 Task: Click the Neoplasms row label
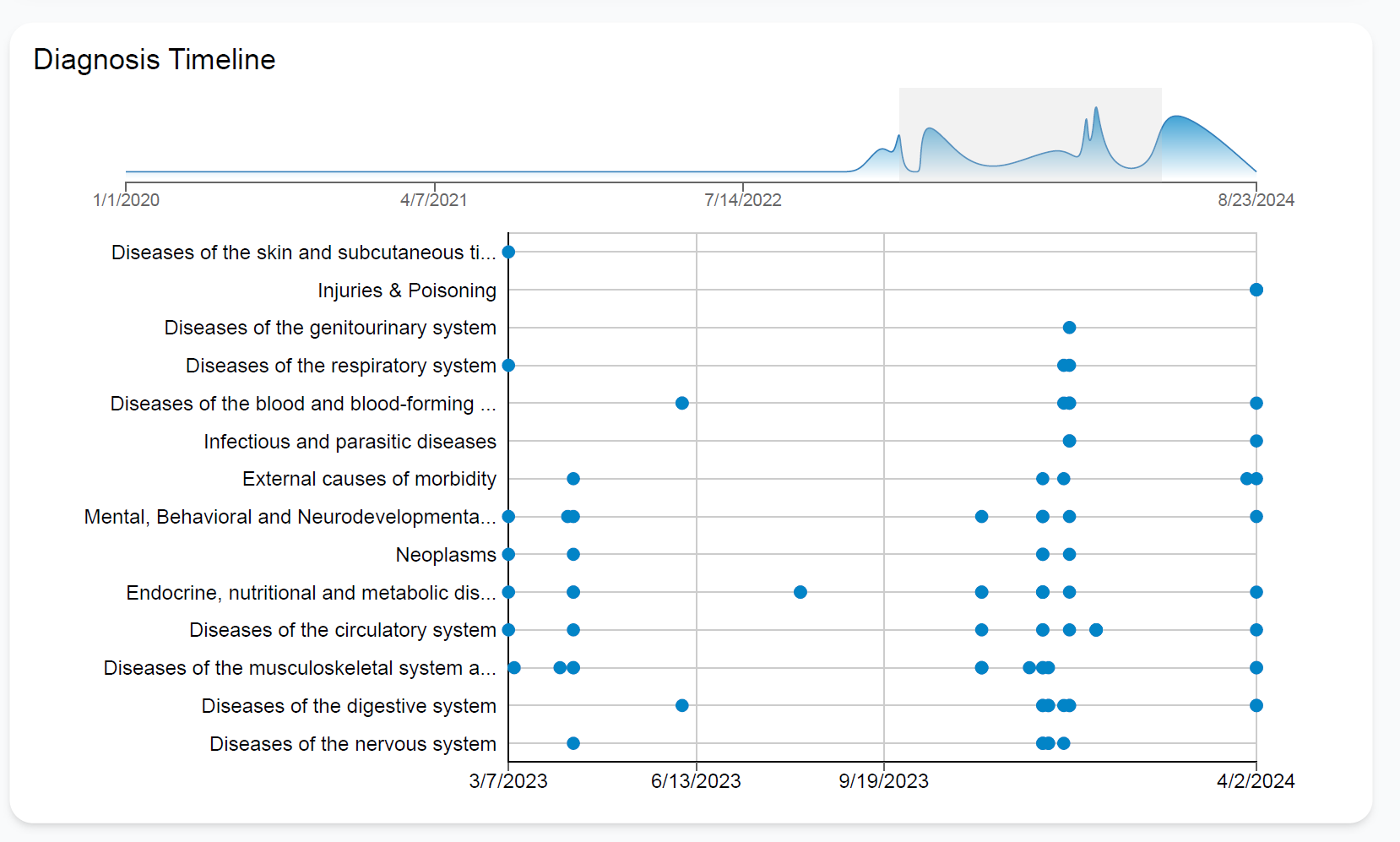[x=446, y=555]
